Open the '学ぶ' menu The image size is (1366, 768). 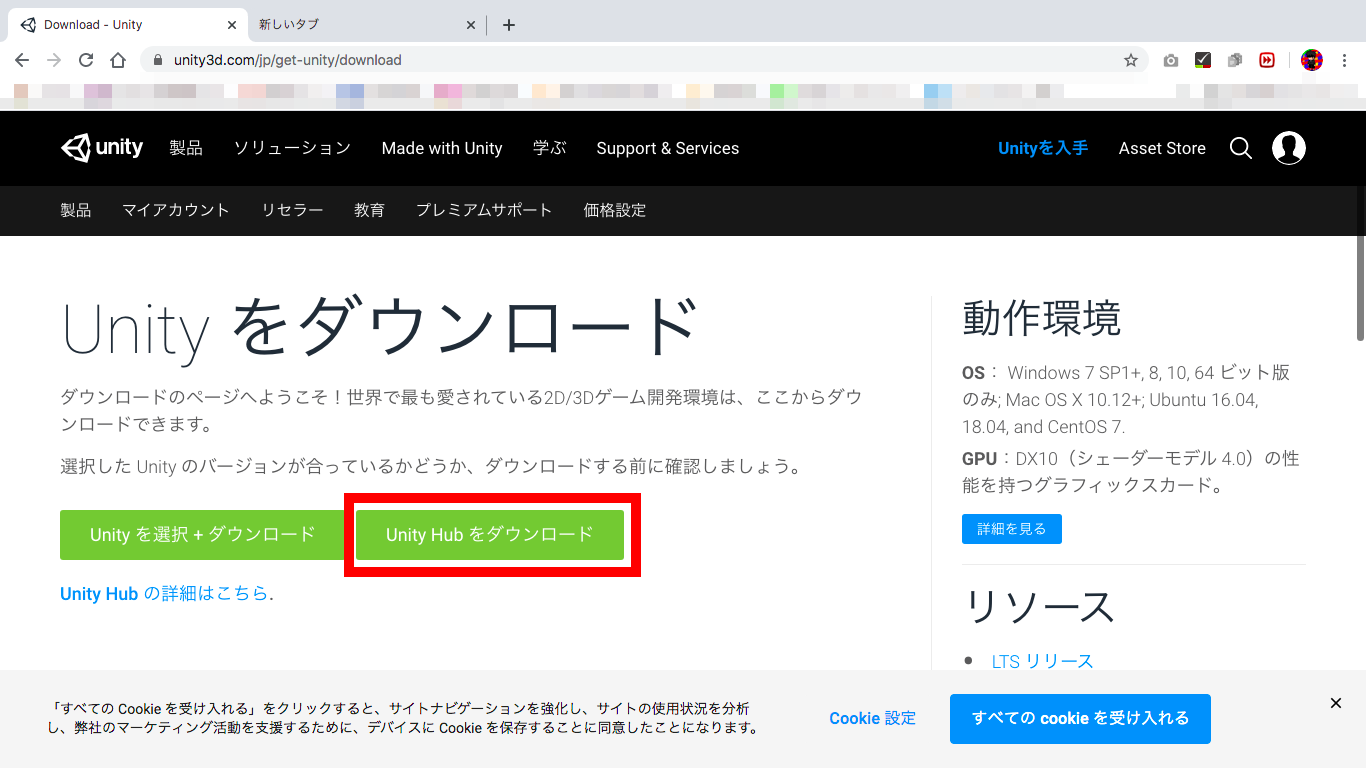[550, 148]
